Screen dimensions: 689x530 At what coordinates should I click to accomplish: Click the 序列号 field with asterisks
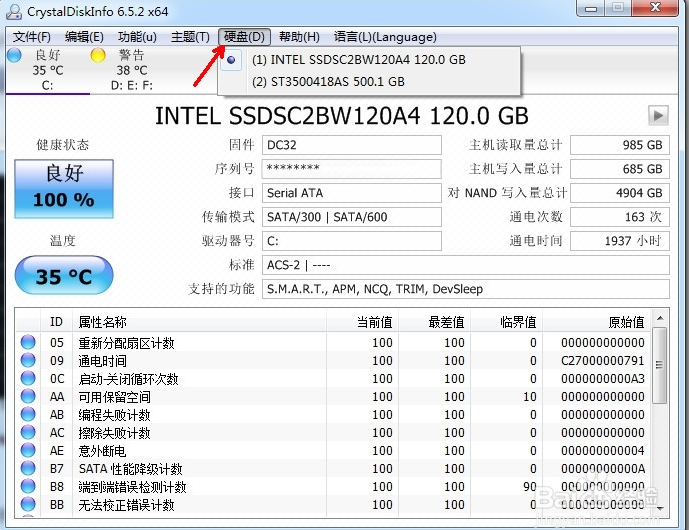click(x=352, y=169)
